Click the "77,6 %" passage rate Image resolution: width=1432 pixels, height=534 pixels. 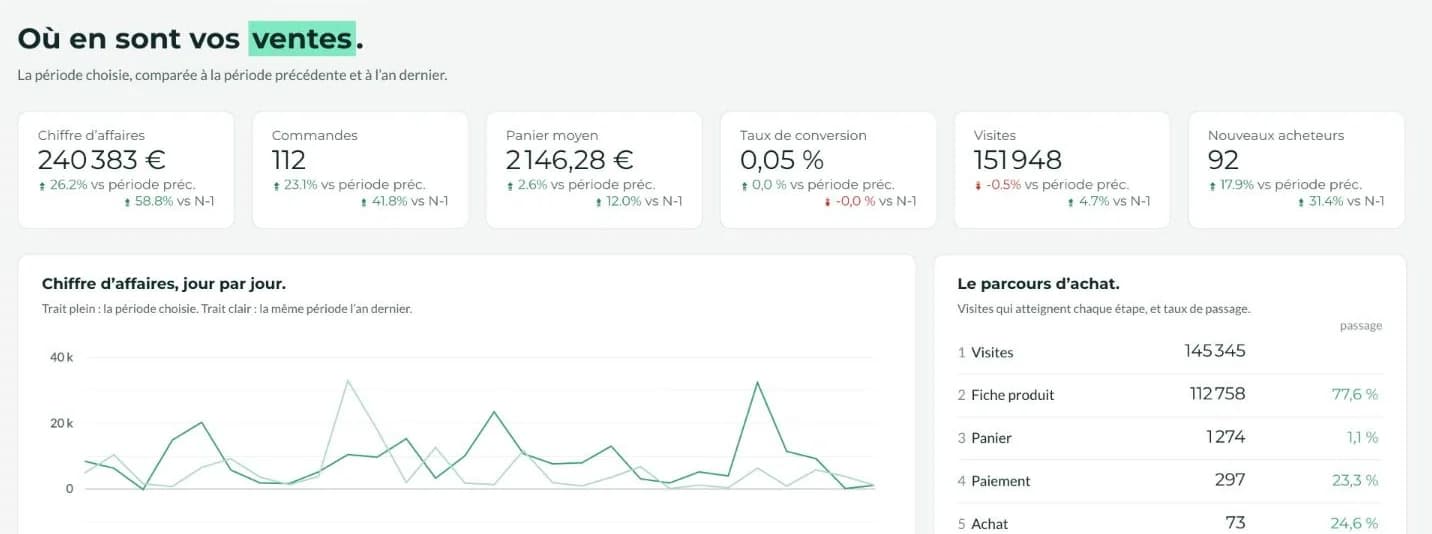click(x=1356, y=395)
